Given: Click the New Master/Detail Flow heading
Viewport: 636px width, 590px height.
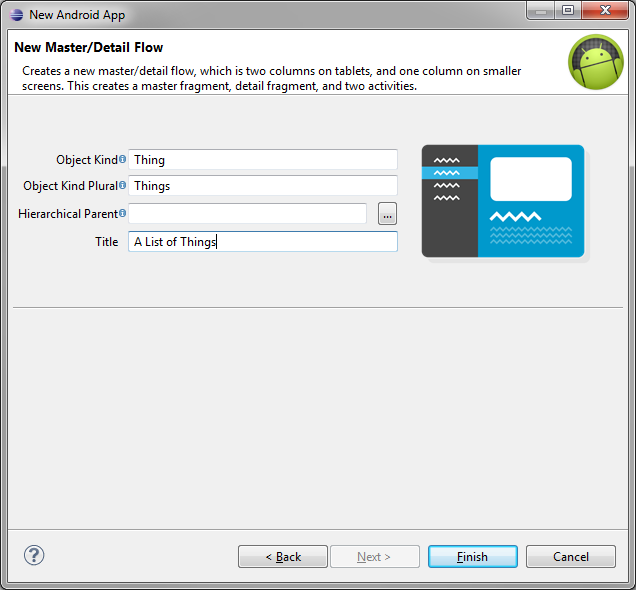Looking at the screenshot, I should point(88,47).
